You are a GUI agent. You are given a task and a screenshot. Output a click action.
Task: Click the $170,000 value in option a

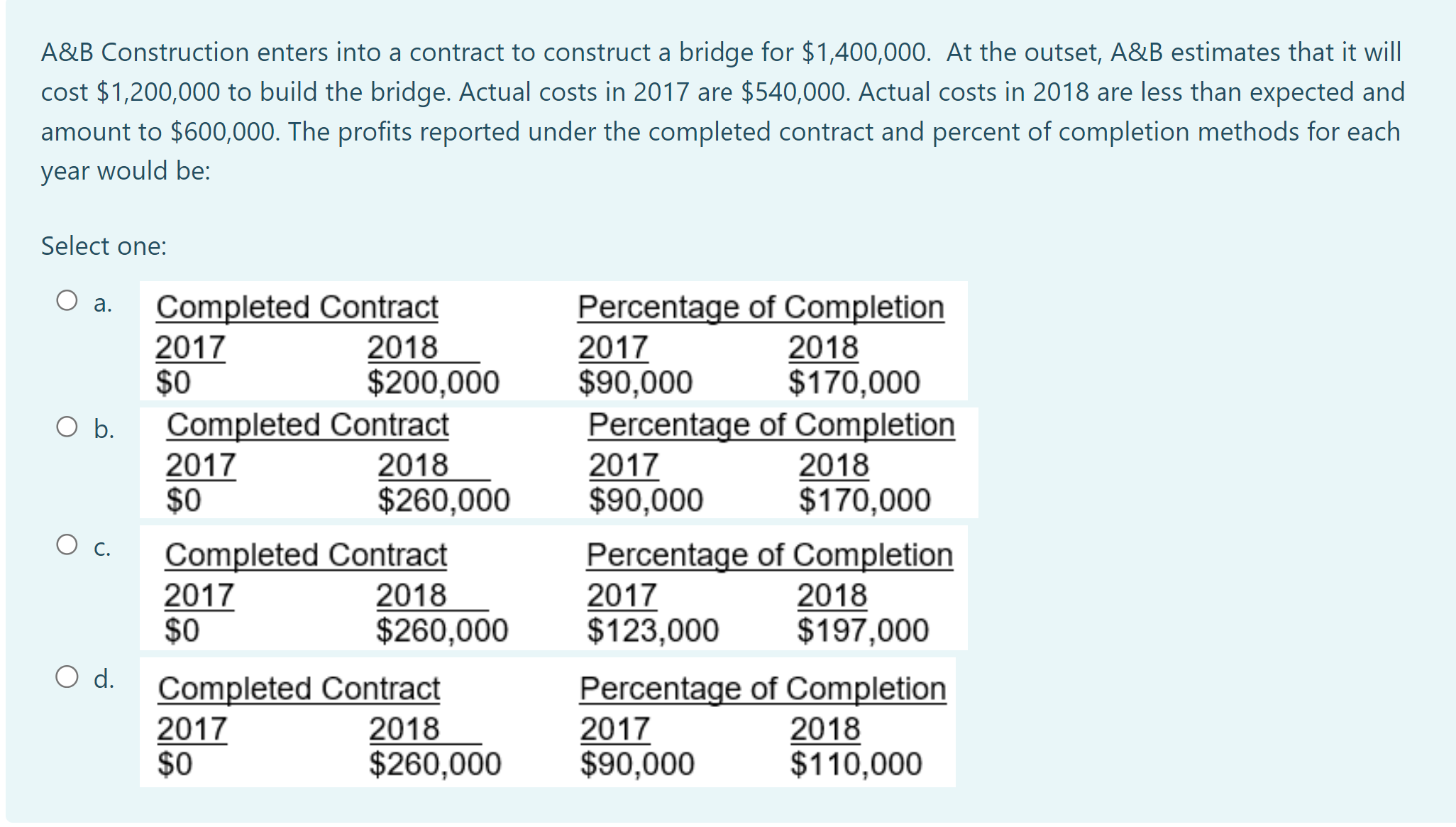tap(854, 382)
